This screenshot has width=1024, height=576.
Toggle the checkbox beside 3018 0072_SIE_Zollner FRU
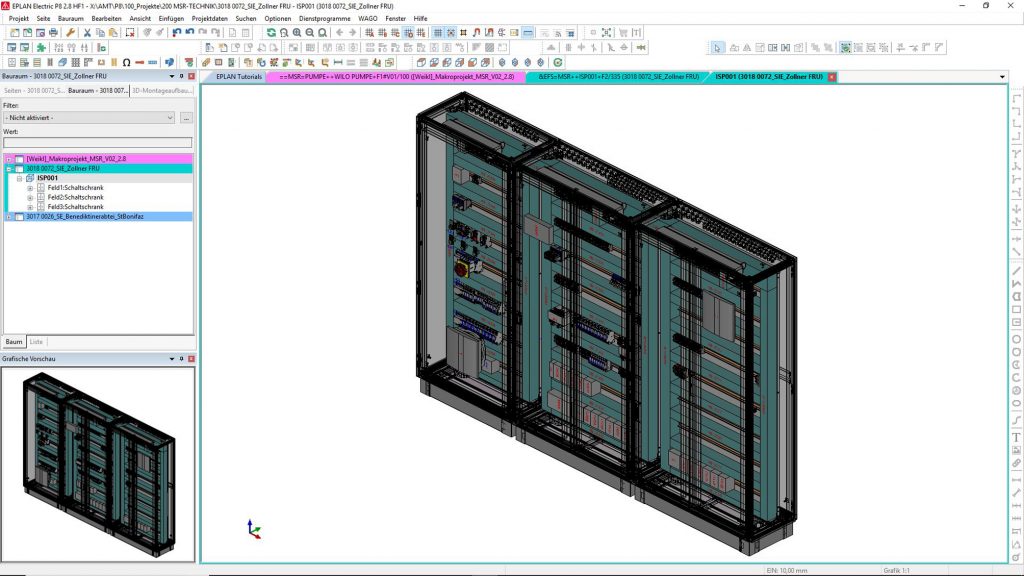pyautogui.click(x=20, y=168)
